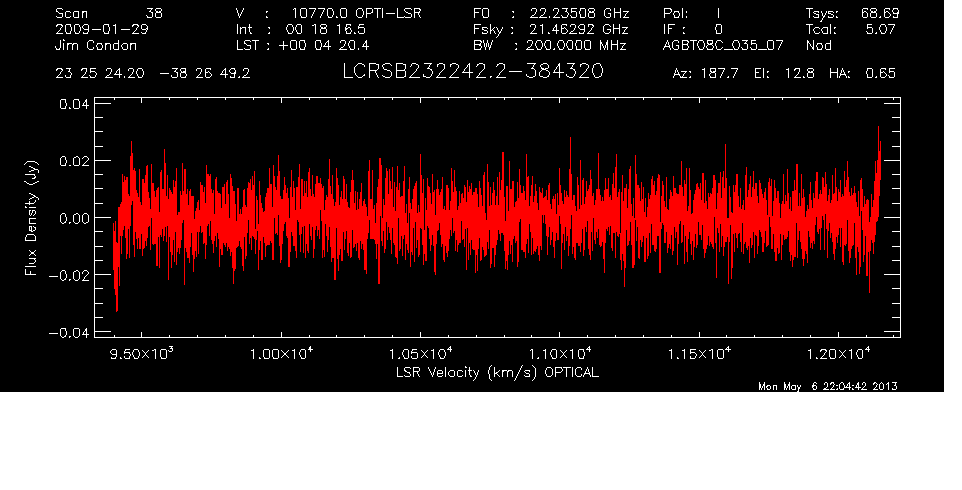Click the 1.10×10⁴ x-axis tick label

point(560,353)
